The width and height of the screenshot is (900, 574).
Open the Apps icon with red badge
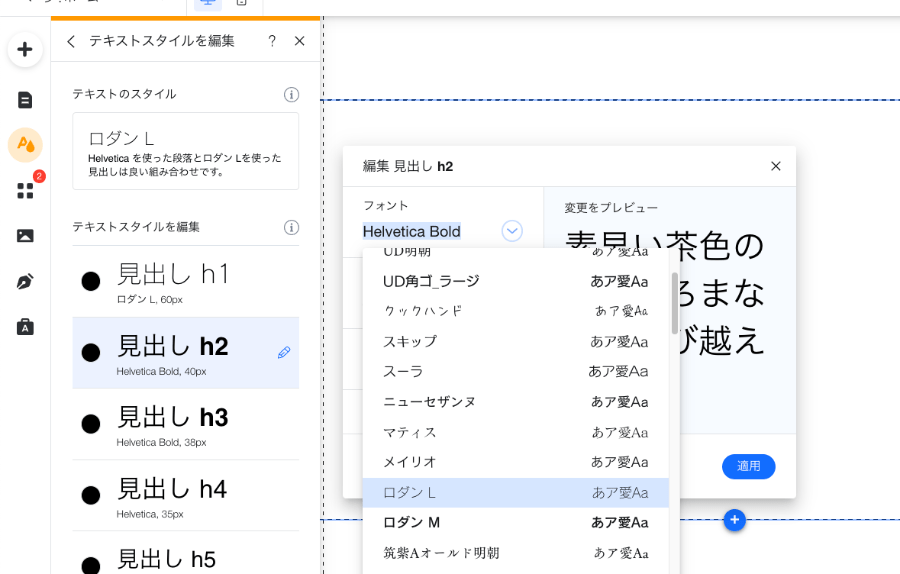click(x=25, y=191)
